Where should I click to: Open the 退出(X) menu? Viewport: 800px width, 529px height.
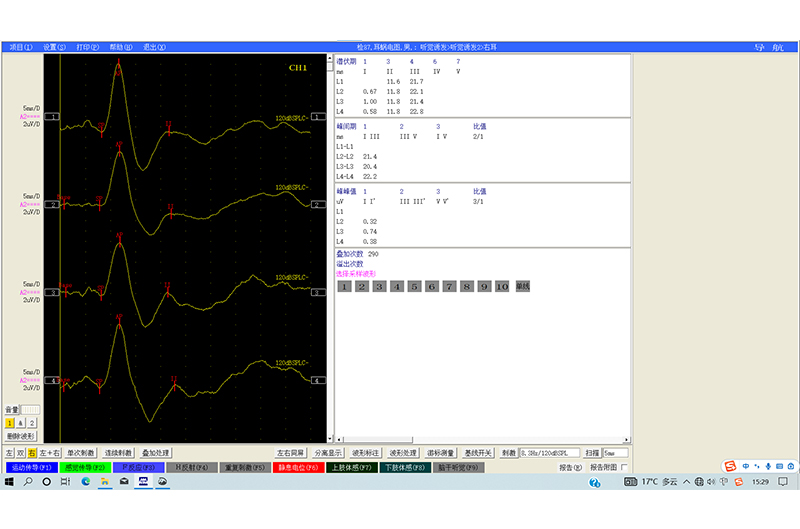(154, 47)
